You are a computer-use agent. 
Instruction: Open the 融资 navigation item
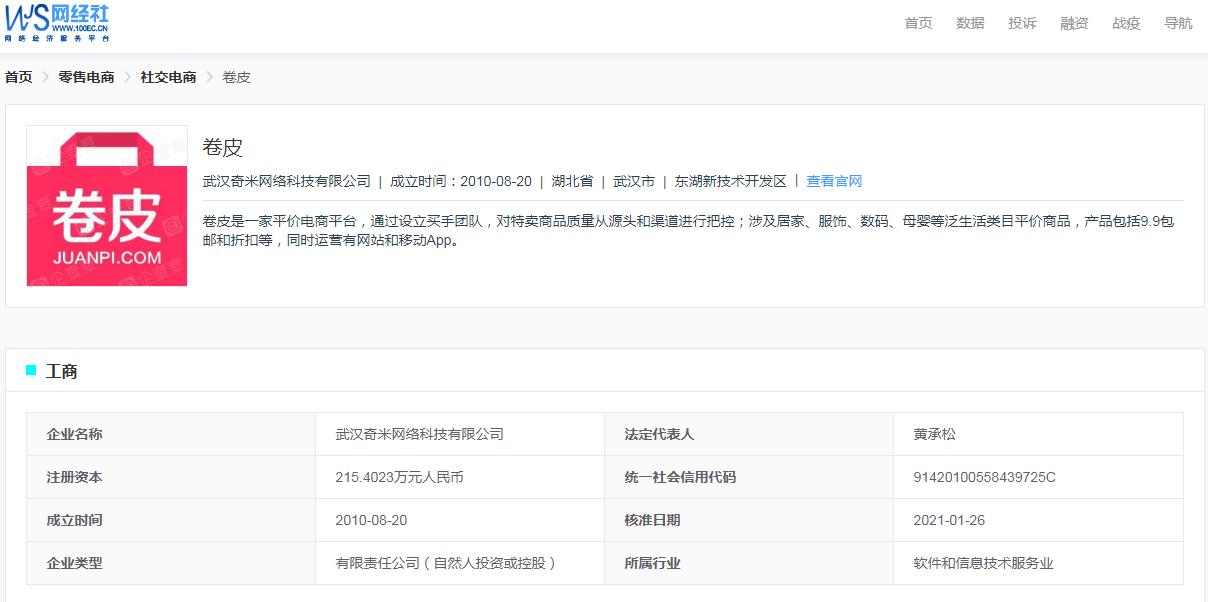click(1074, 22)
